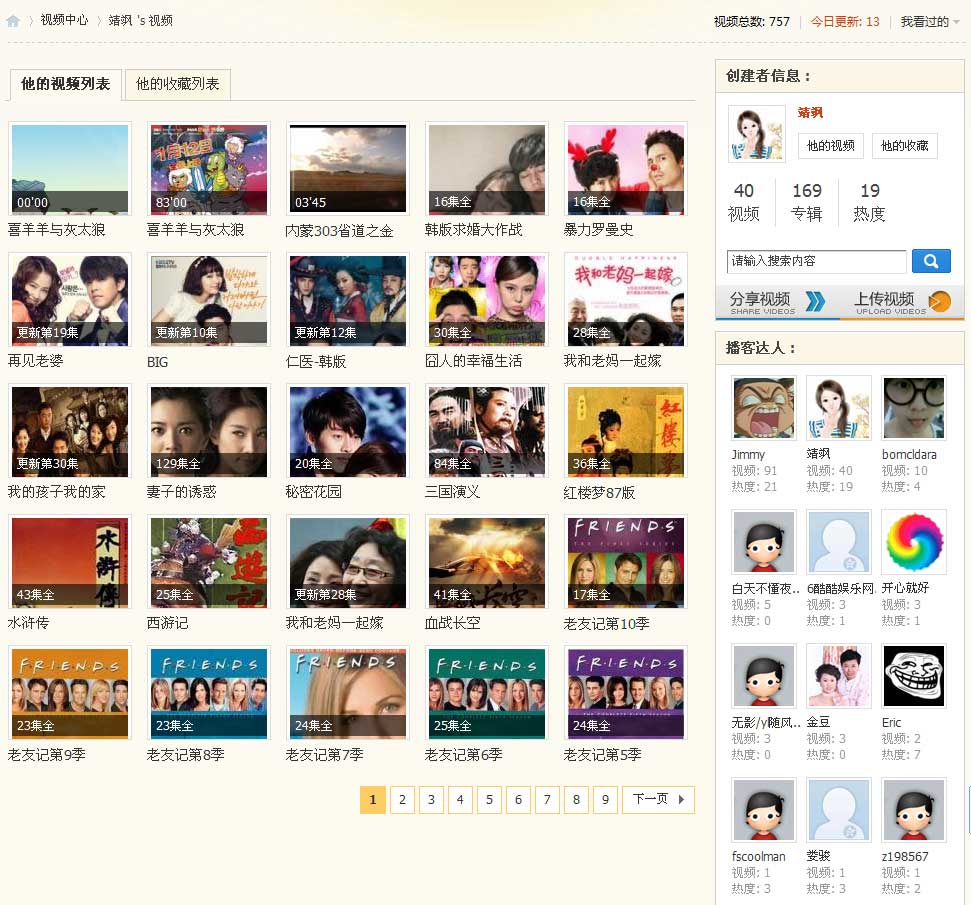Select current page 1 button
971x905 pixels.
click(373, 800)
